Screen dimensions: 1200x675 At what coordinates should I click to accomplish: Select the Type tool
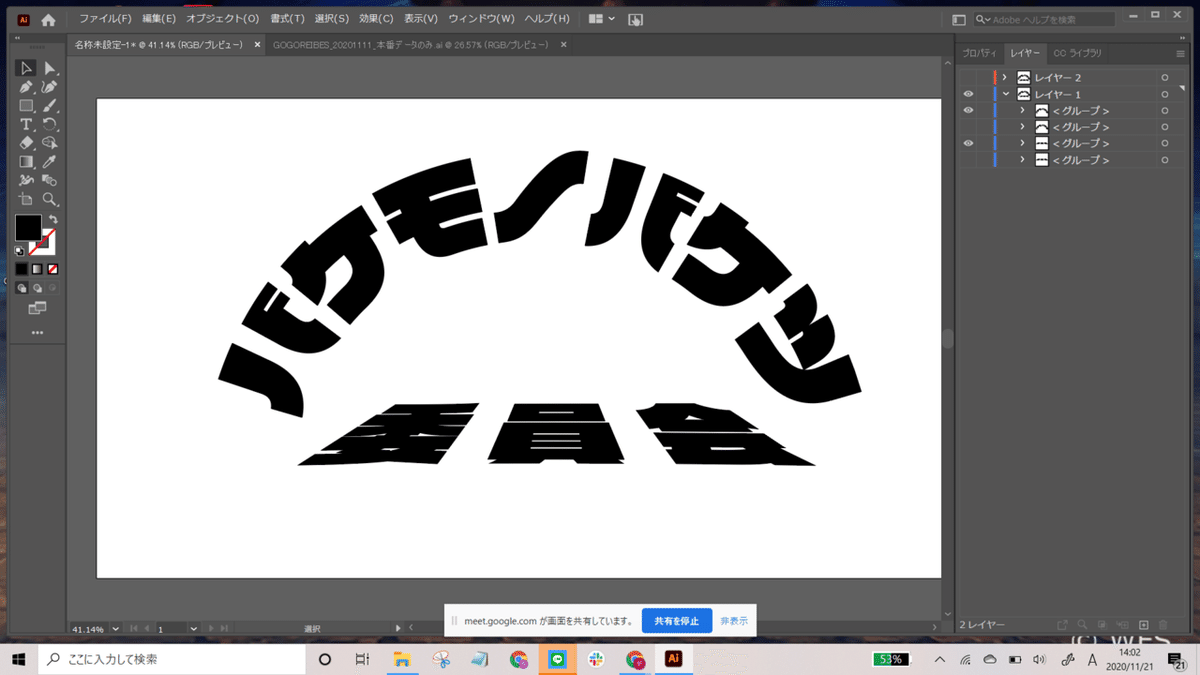(x=27, y=124)
